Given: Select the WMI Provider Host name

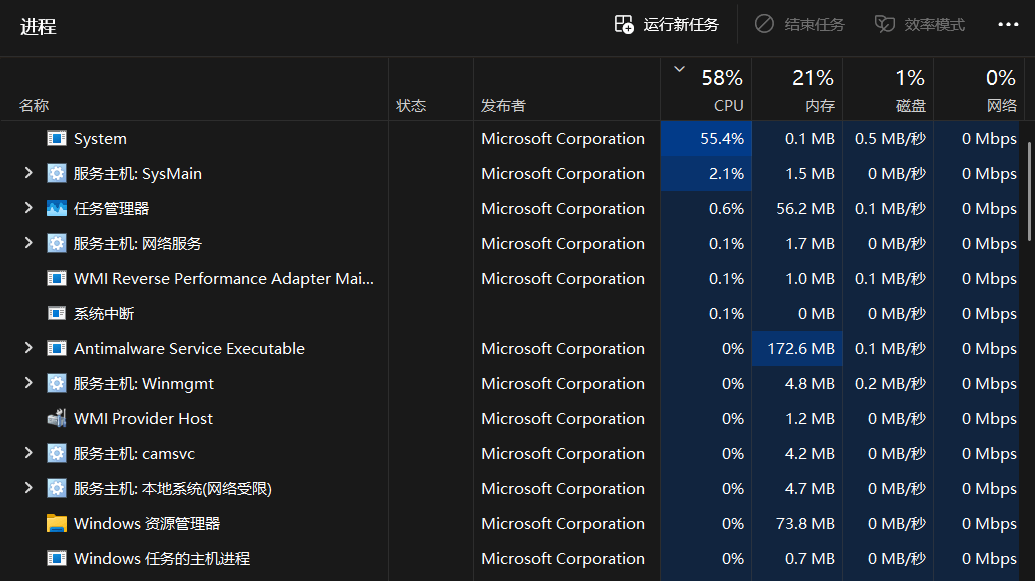Looking at the screenshot, I should point(143,419).
